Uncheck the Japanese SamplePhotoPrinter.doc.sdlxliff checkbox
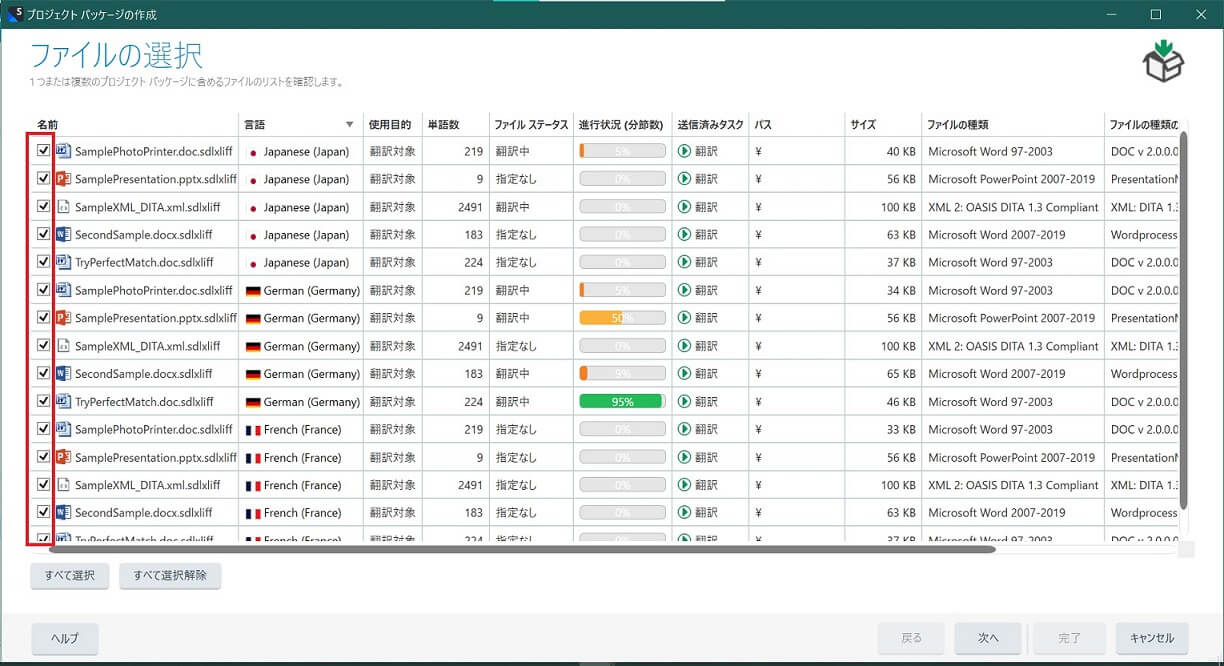Screen dimensions: 1224x666 43,151
